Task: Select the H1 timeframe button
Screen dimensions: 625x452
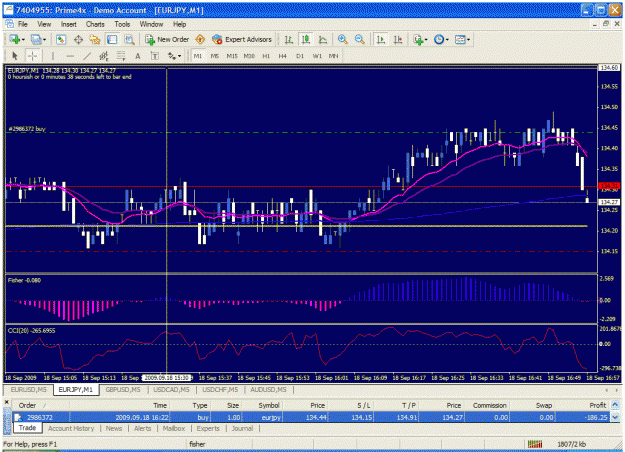Action: pos(266,56)
